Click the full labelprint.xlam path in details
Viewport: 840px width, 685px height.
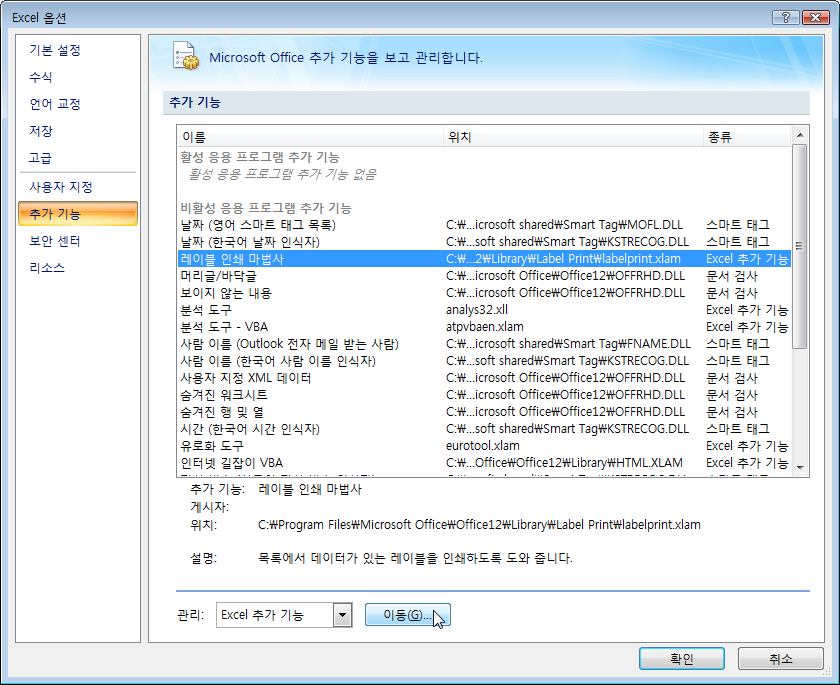click(479, 525)
